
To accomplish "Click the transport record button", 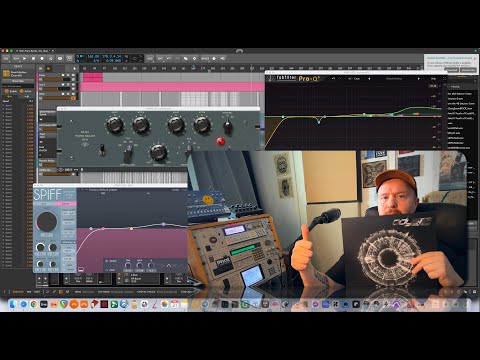I will [x=42, y=58].
